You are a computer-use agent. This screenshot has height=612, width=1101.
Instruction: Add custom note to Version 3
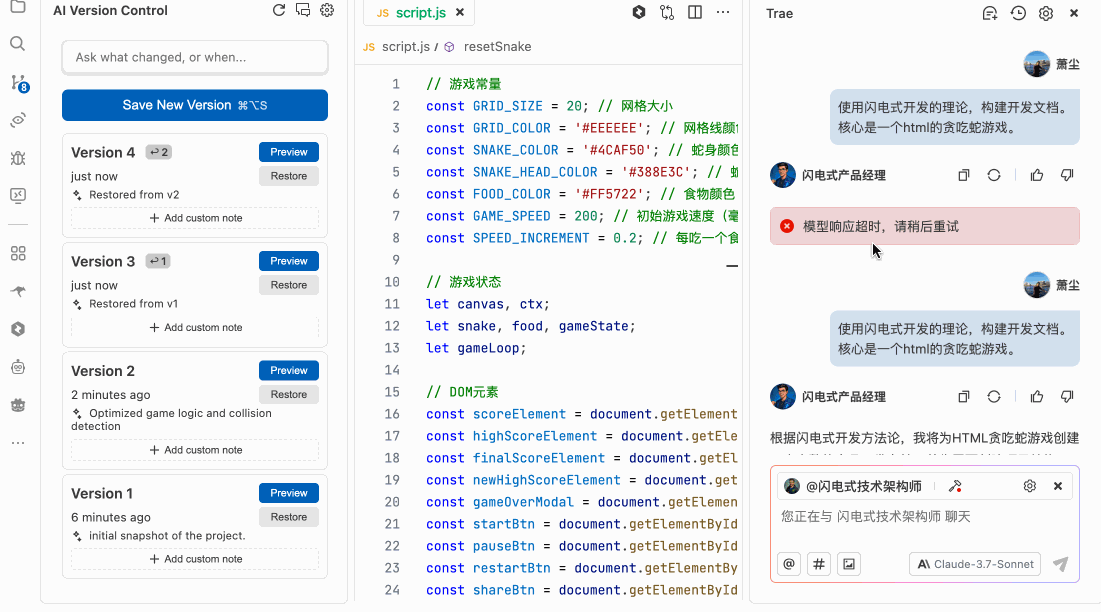[195, 328]
